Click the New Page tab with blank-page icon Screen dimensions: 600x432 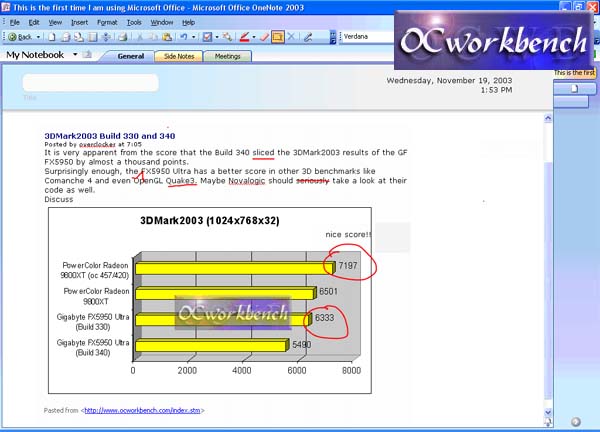tap(574, 89)
